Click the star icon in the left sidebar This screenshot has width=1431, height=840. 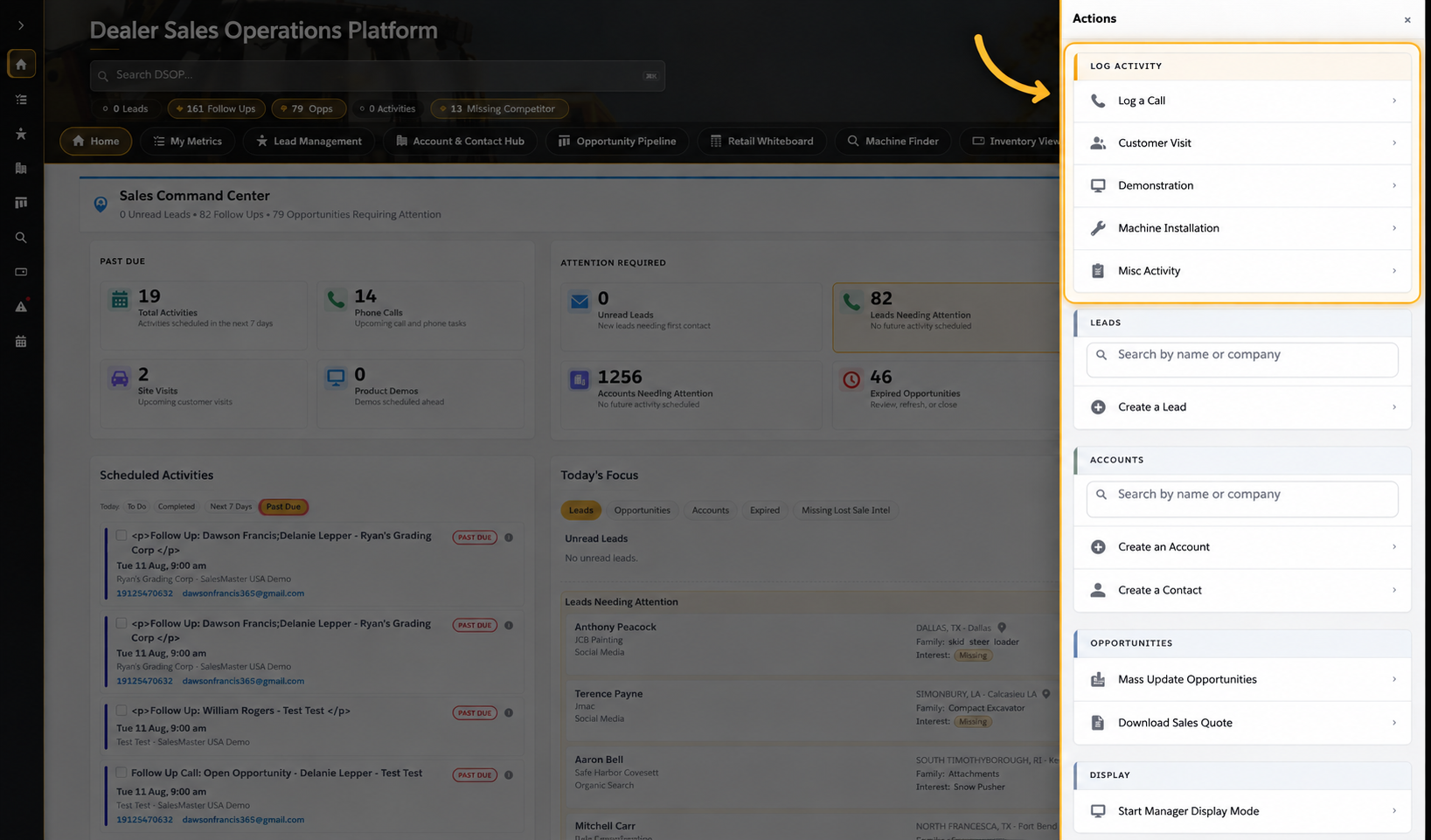click(21, 134)
